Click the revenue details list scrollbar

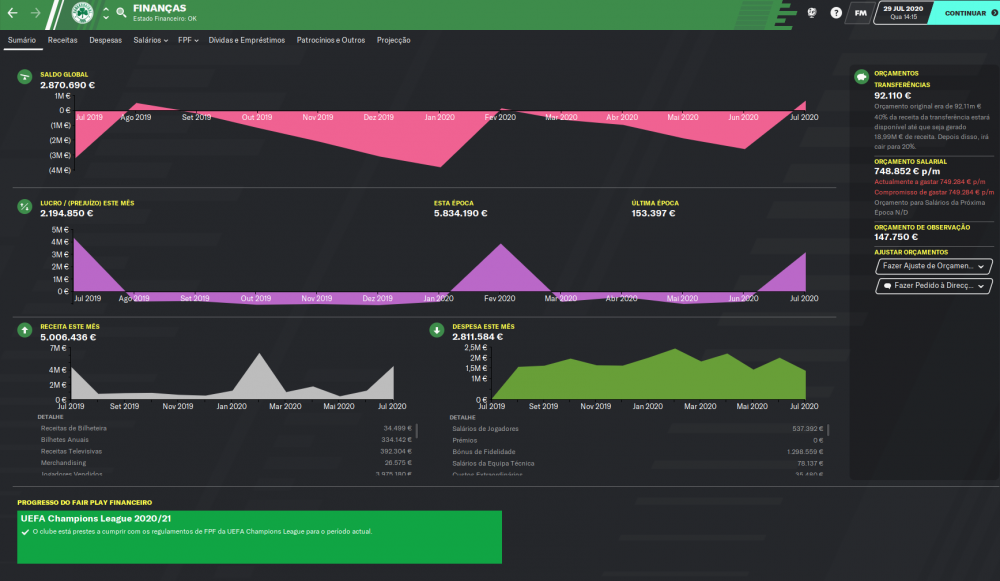click(x=416, y=431)
